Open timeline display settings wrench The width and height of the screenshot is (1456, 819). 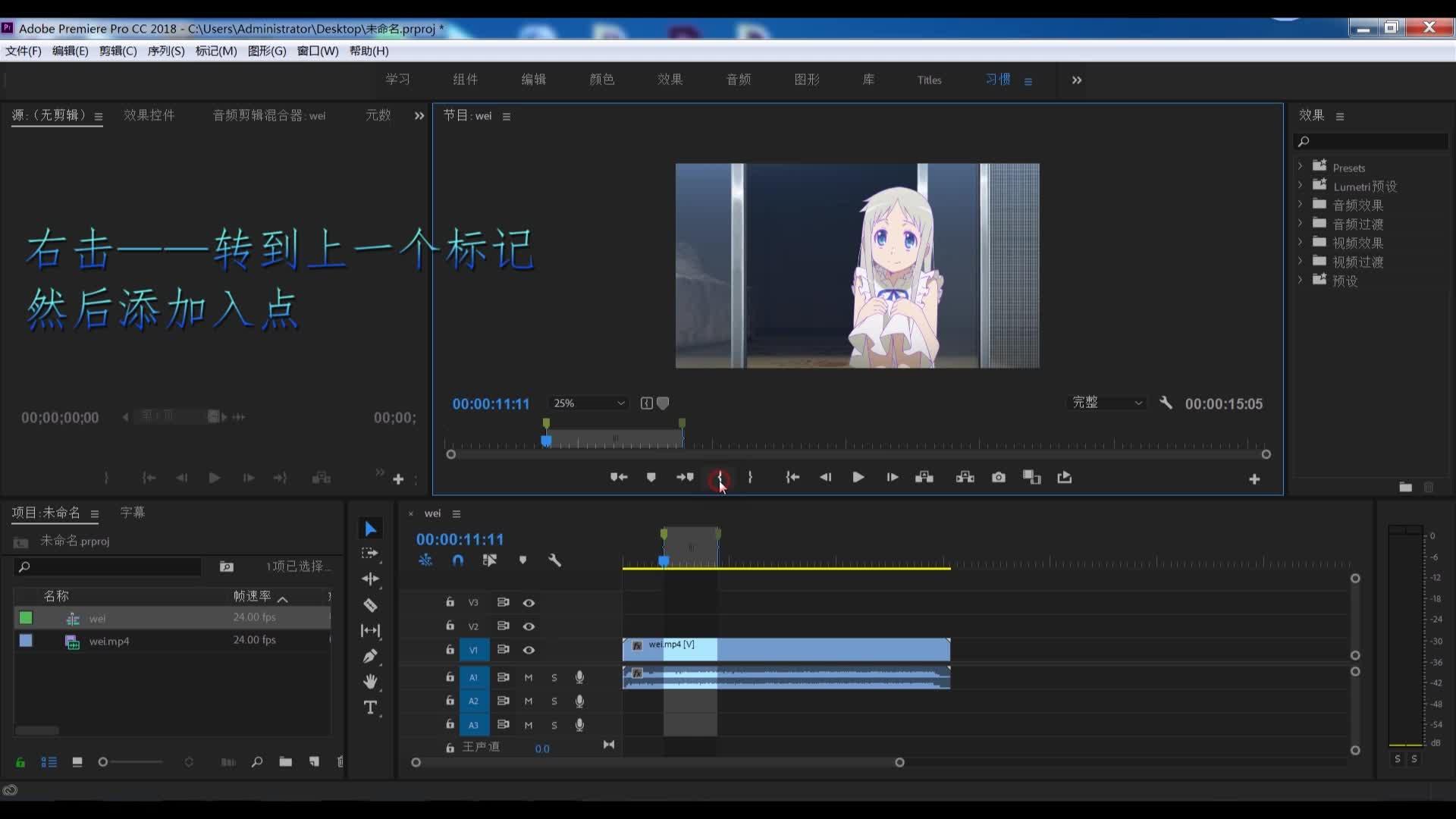tap(554, 560)
